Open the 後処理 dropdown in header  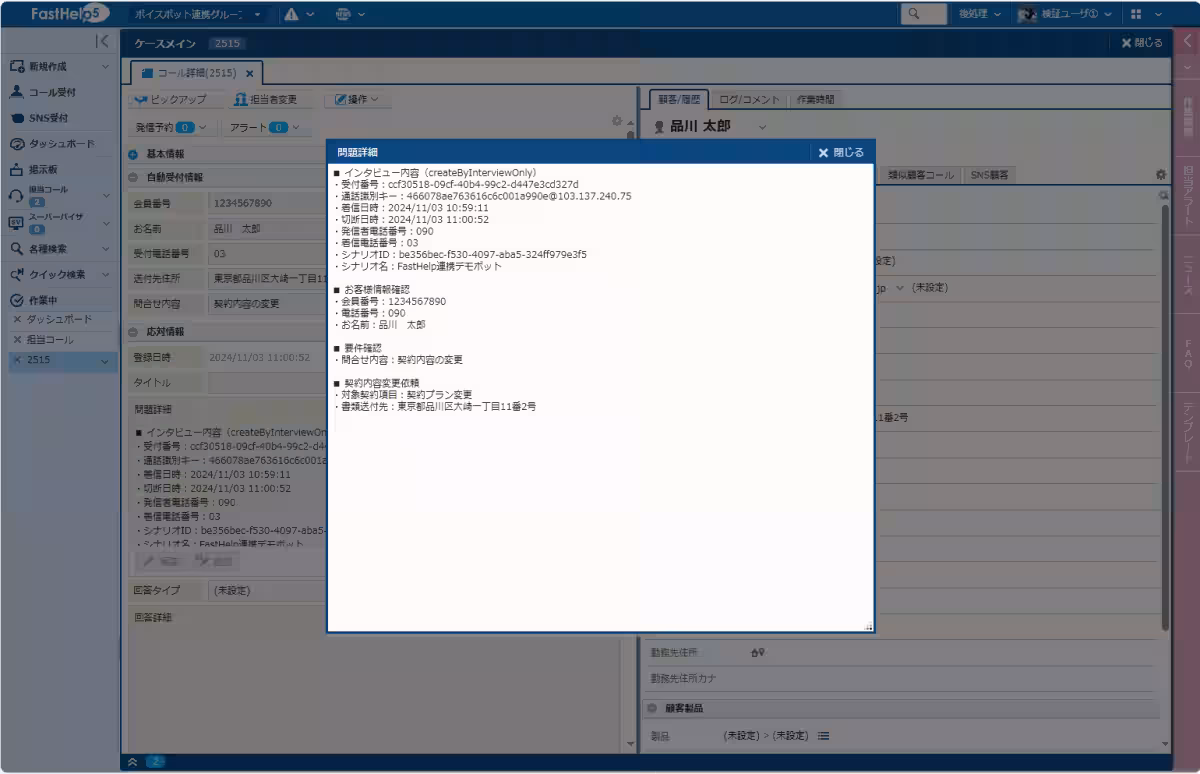click(978, 14)
